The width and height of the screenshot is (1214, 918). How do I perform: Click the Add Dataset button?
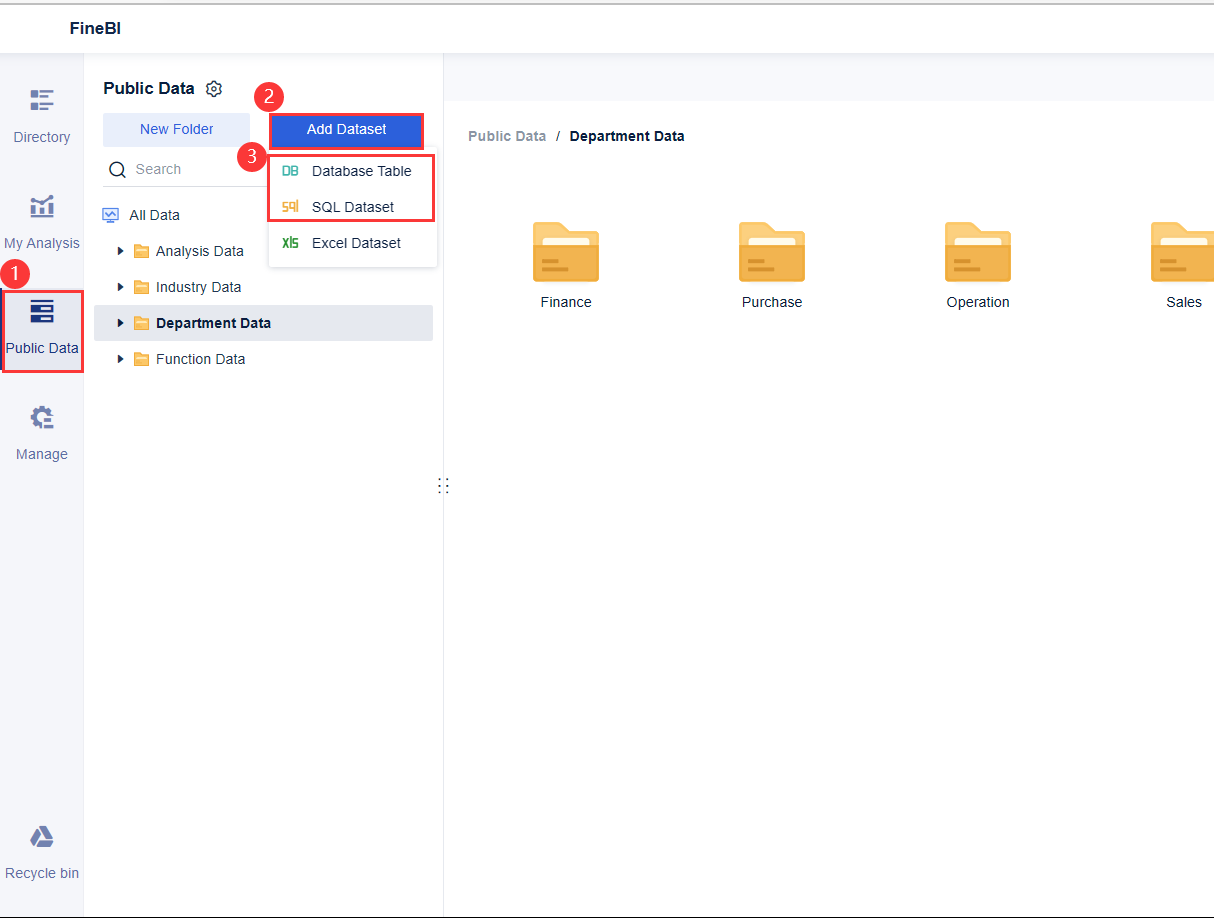pyautogui.click(x=346, y=129)
